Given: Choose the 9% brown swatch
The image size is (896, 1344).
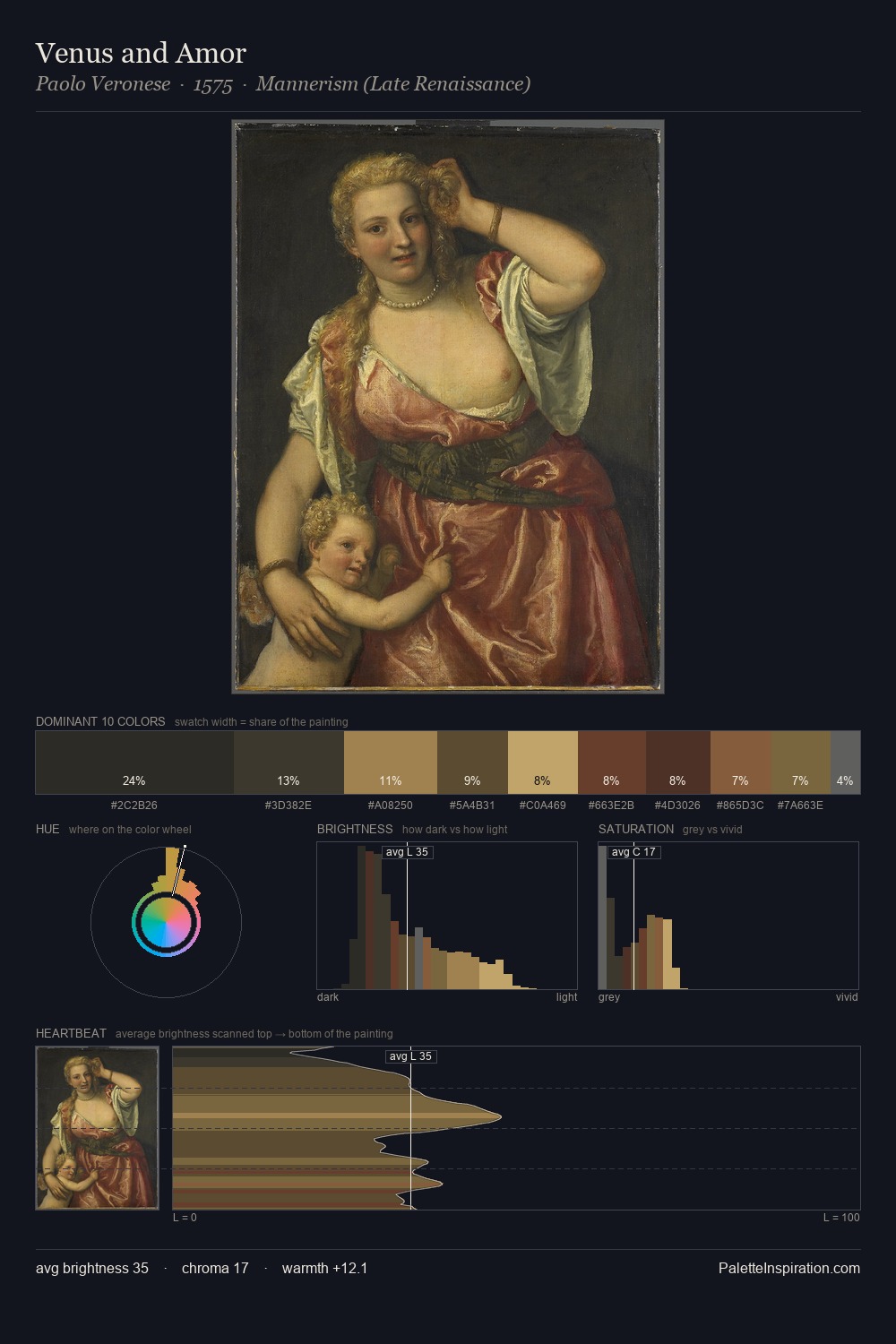Looking at the screenshot, I should tap(472, 762).
